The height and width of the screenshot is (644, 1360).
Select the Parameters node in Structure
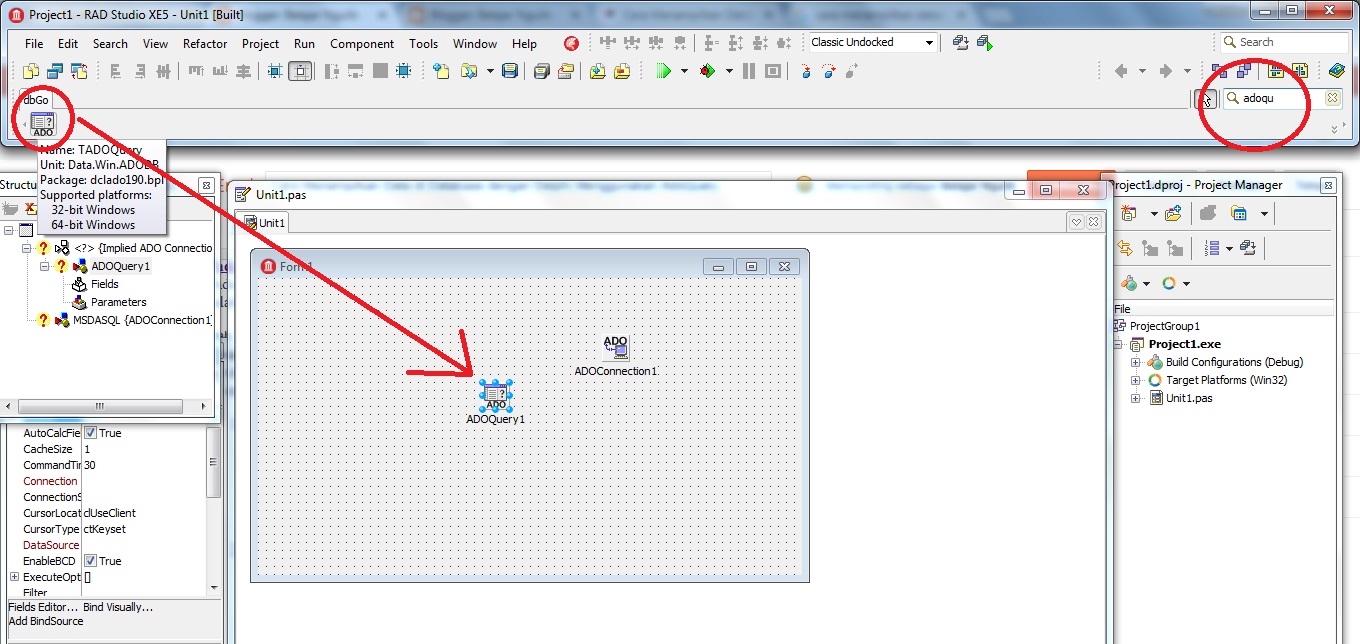tap(118, 302)
